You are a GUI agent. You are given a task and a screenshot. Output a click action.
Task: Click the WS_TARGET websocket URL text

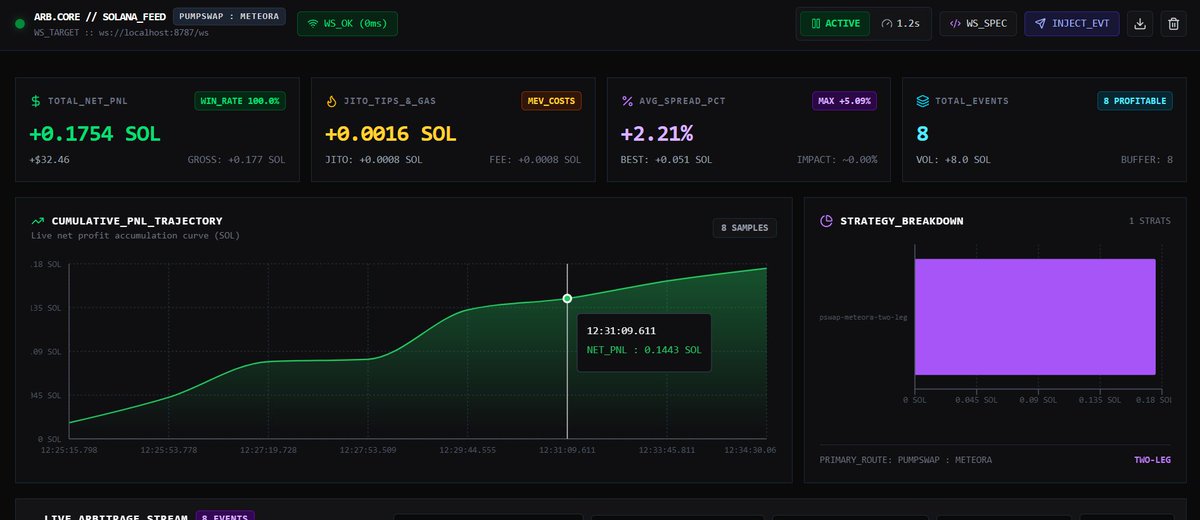click(x=121, y=33)
